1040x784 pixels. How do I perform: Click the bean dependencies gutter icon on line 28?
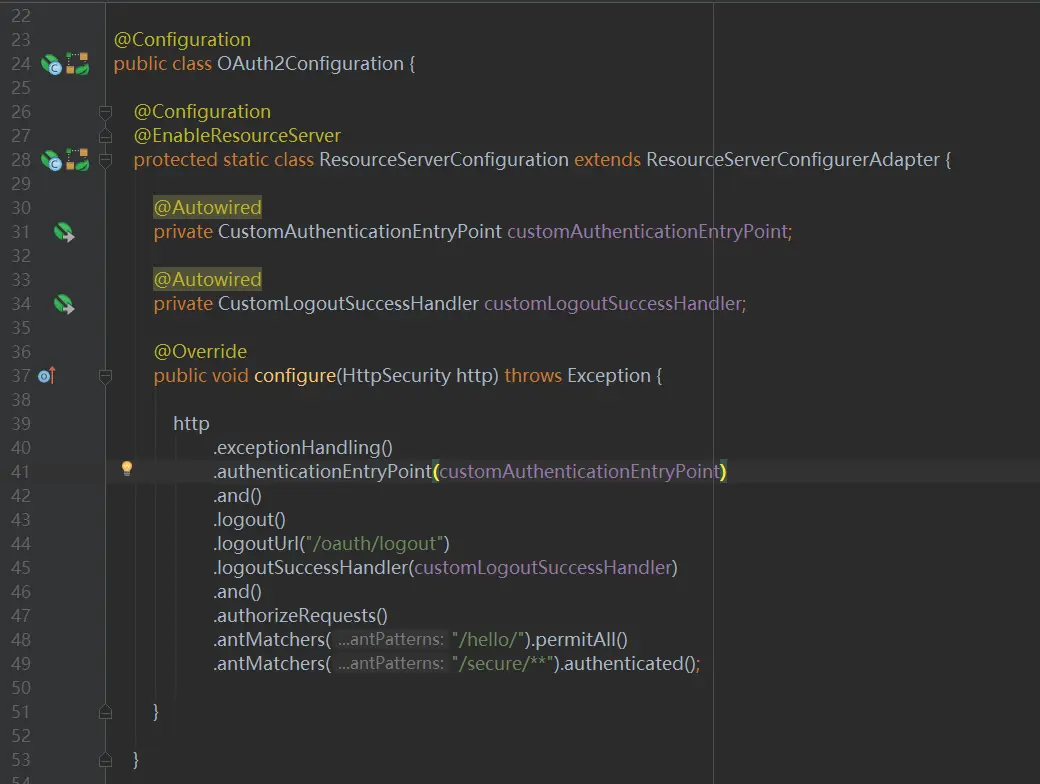pyautogui.click(x=78, y=160)
